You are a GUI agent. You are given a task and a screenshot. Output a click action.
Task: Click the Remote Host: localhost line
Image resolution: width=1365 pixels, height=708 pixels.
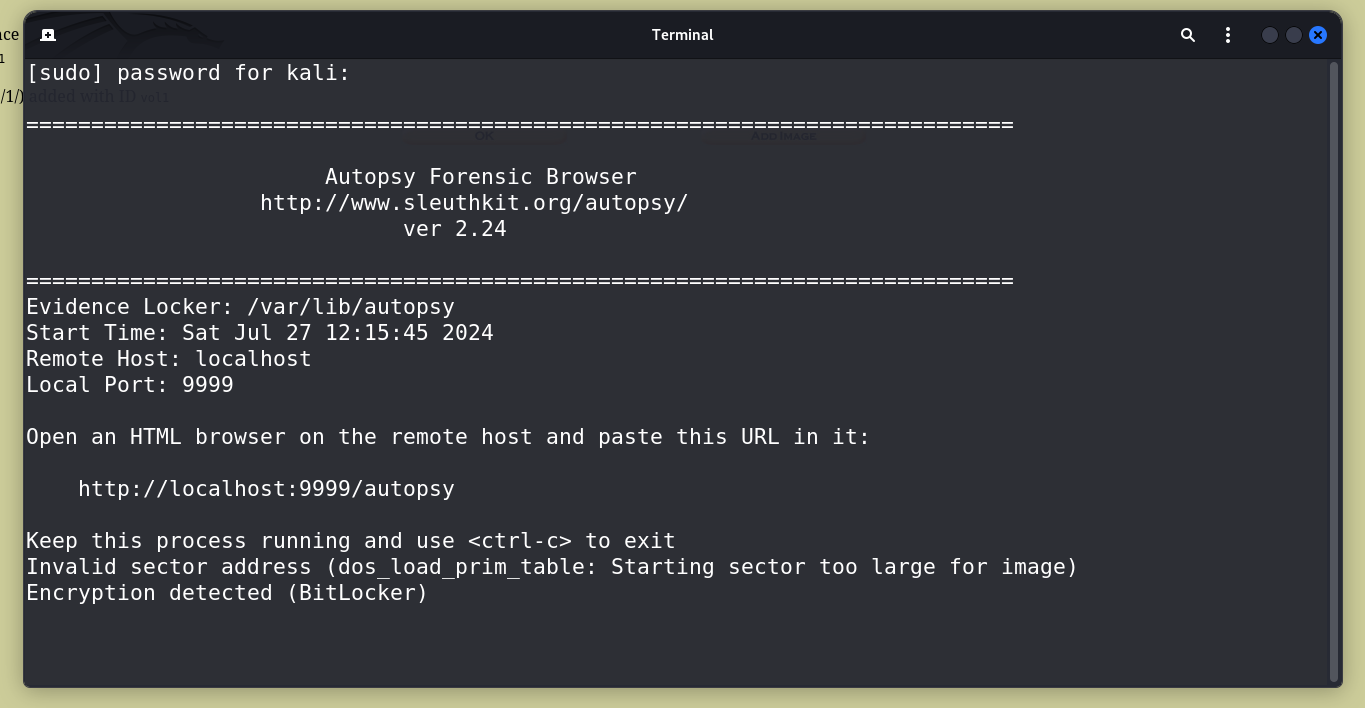[x=168, y=359]
